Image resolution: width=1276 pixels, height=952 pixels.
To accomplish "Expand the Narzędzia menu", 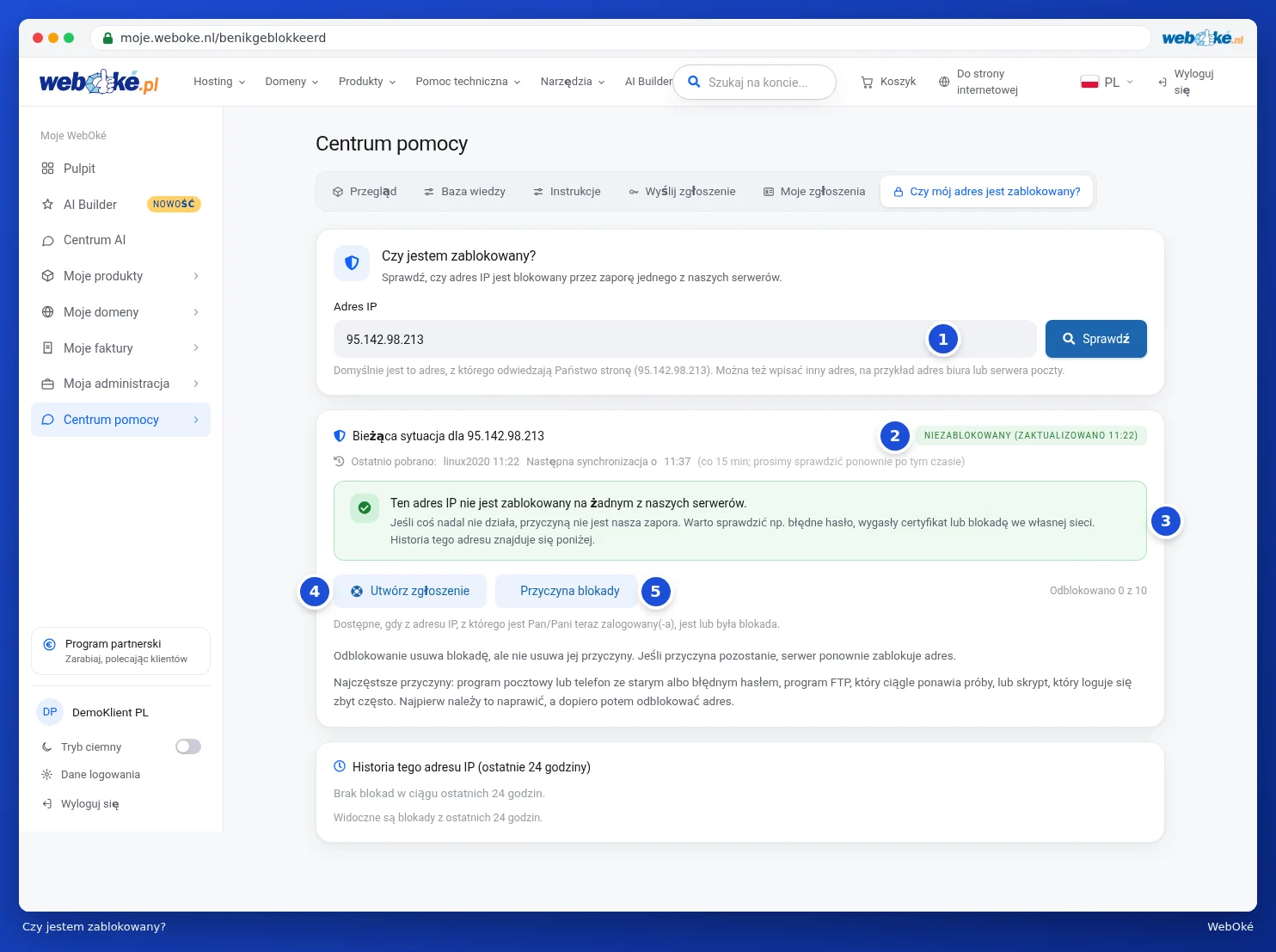I will pyautogui.click(x=573, y=82).
